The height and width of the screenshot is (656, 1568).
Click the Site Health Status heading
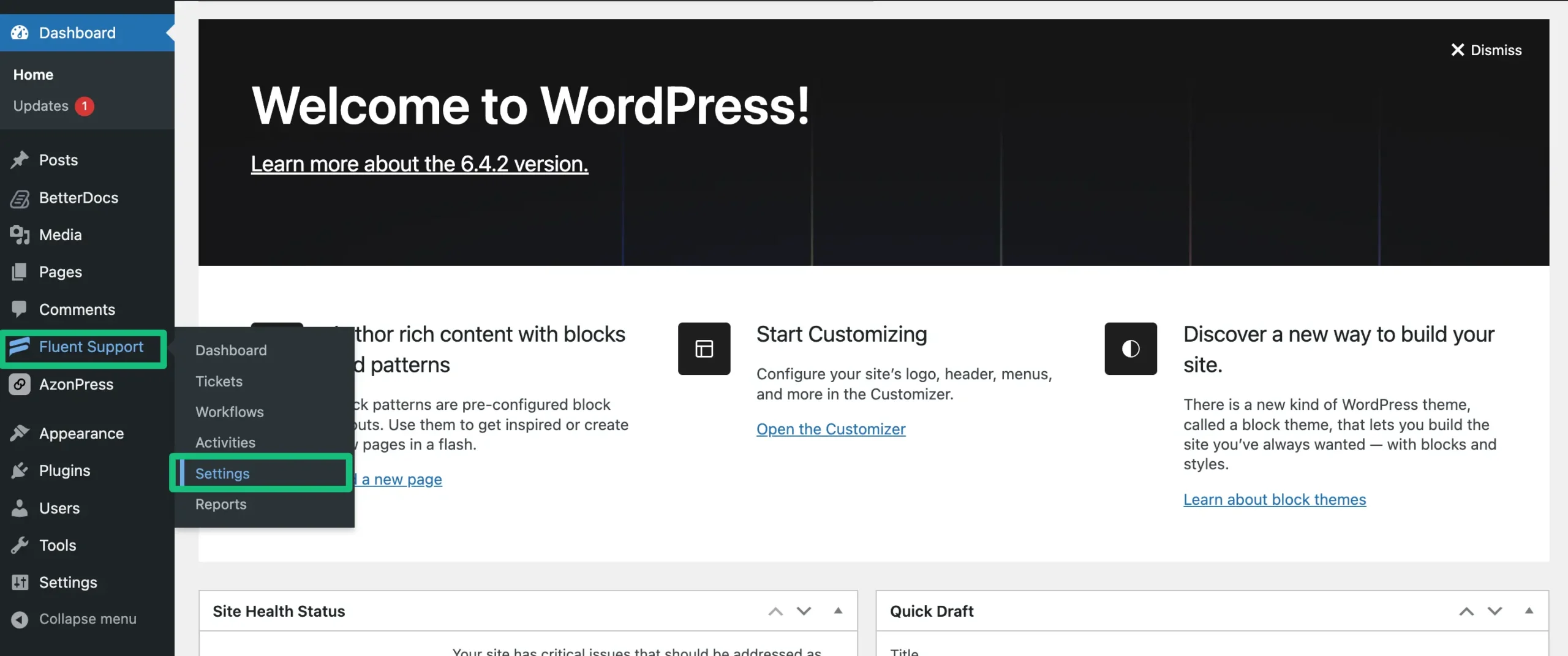click(x=279, y=611)
